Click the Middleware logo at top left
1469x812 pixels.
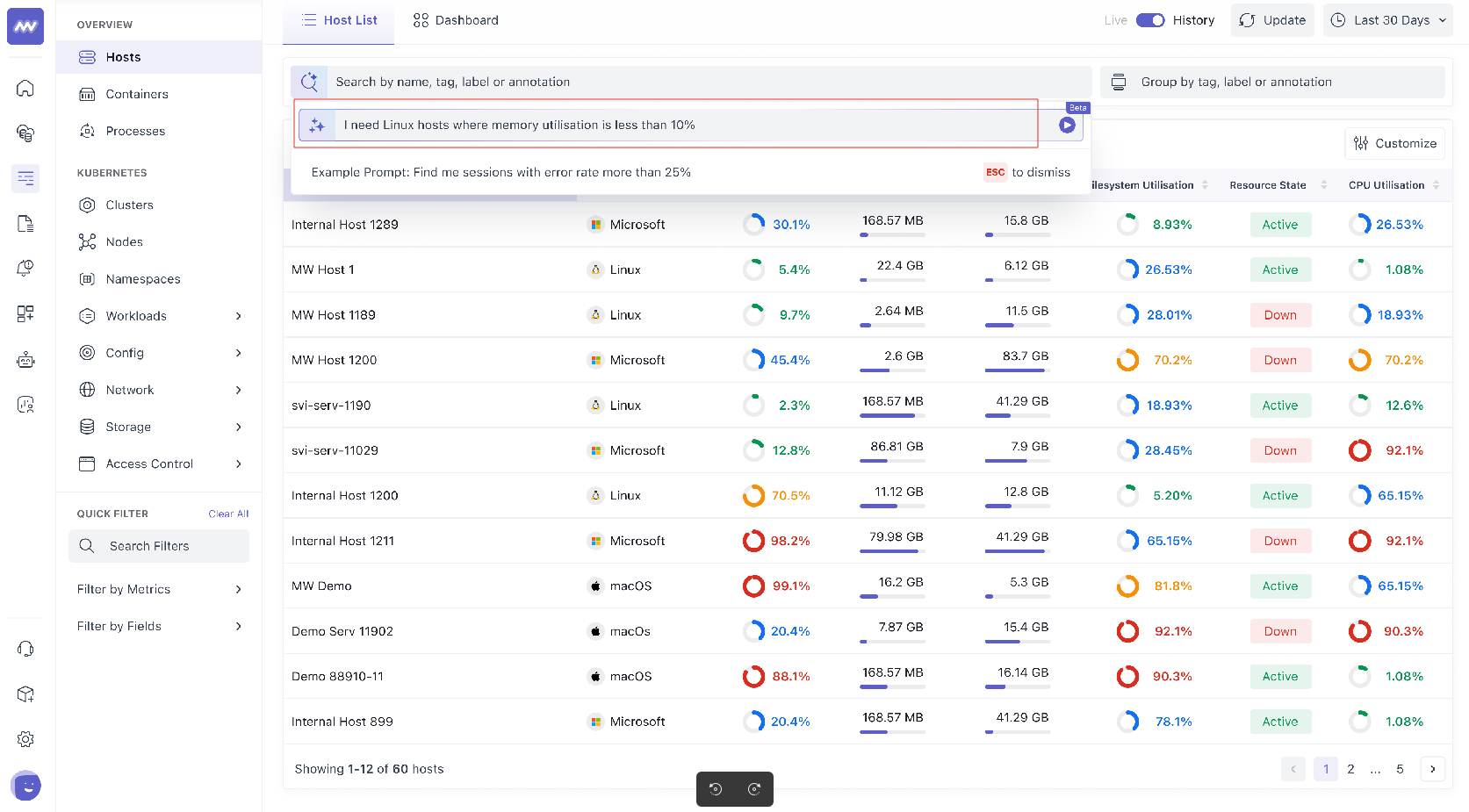pos(25,26)
